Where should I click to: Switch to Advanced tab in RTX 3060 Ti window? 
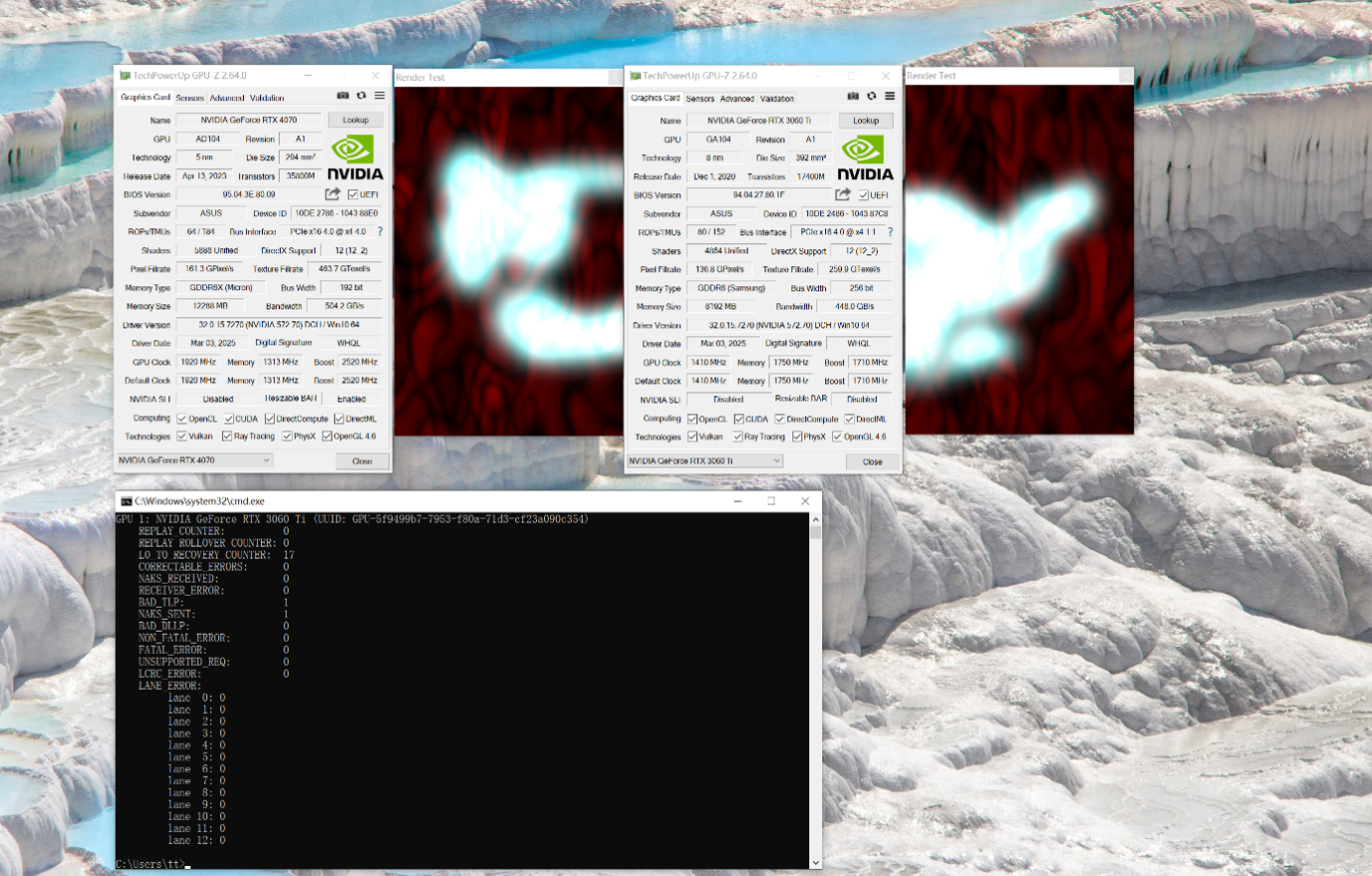coord(736,99)
